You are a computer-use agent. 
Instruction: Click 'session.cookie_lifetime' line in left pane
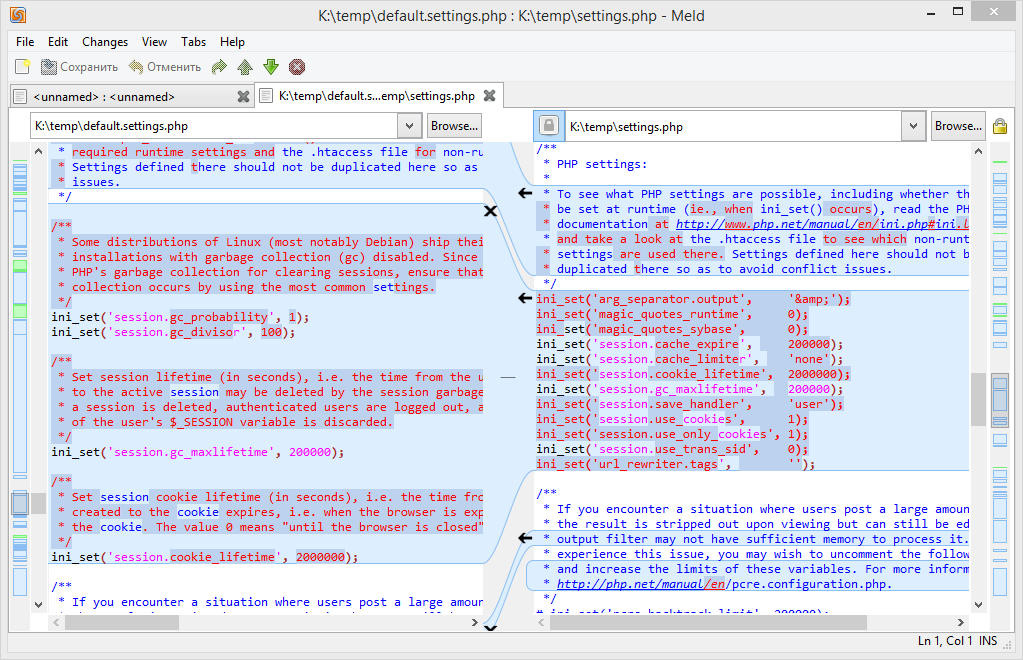(x=205, y=557)
